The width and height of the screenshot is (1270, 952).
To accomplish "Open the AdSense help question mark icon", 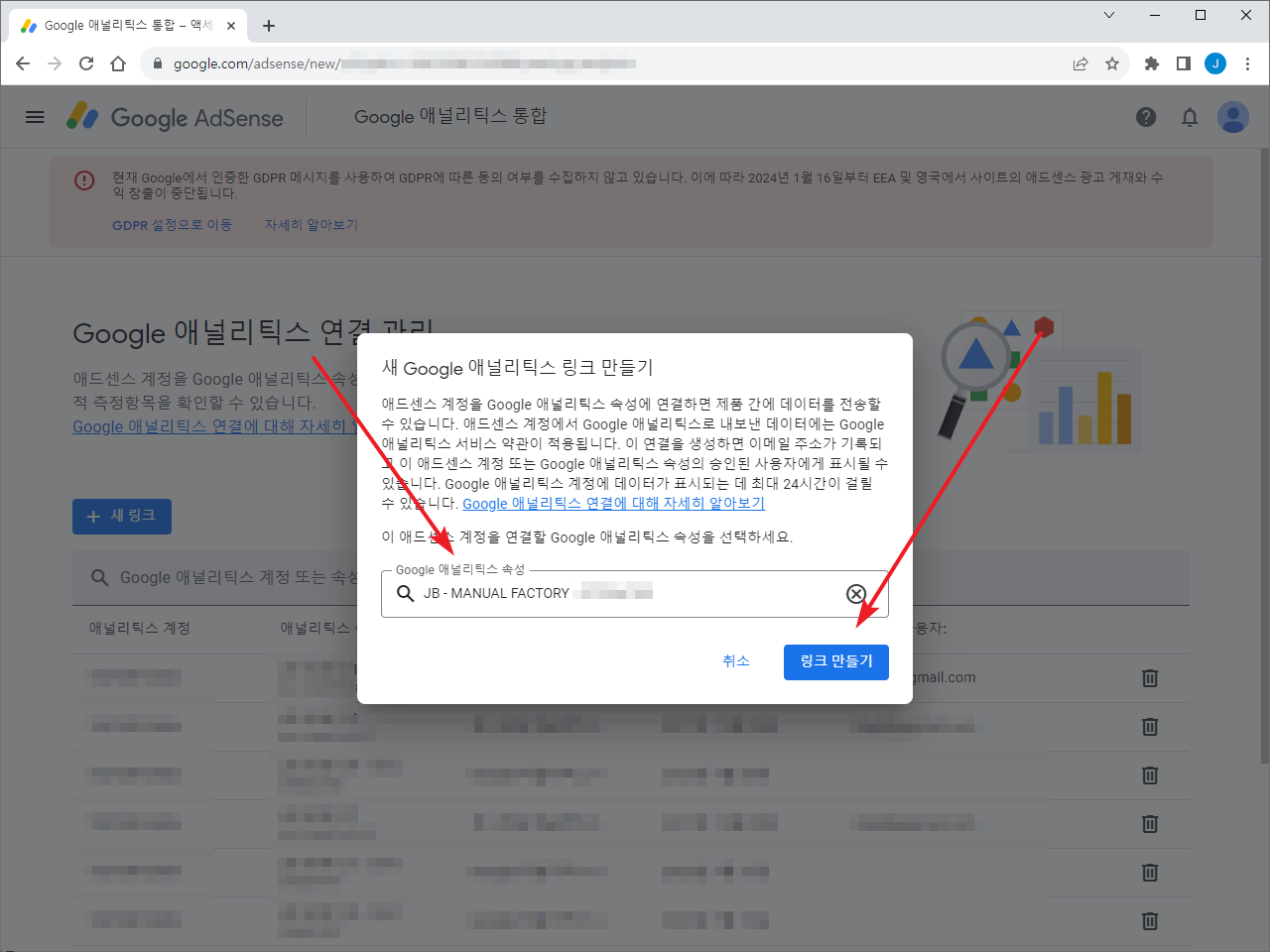I will pyautogui.click(x=1146, y=117).
